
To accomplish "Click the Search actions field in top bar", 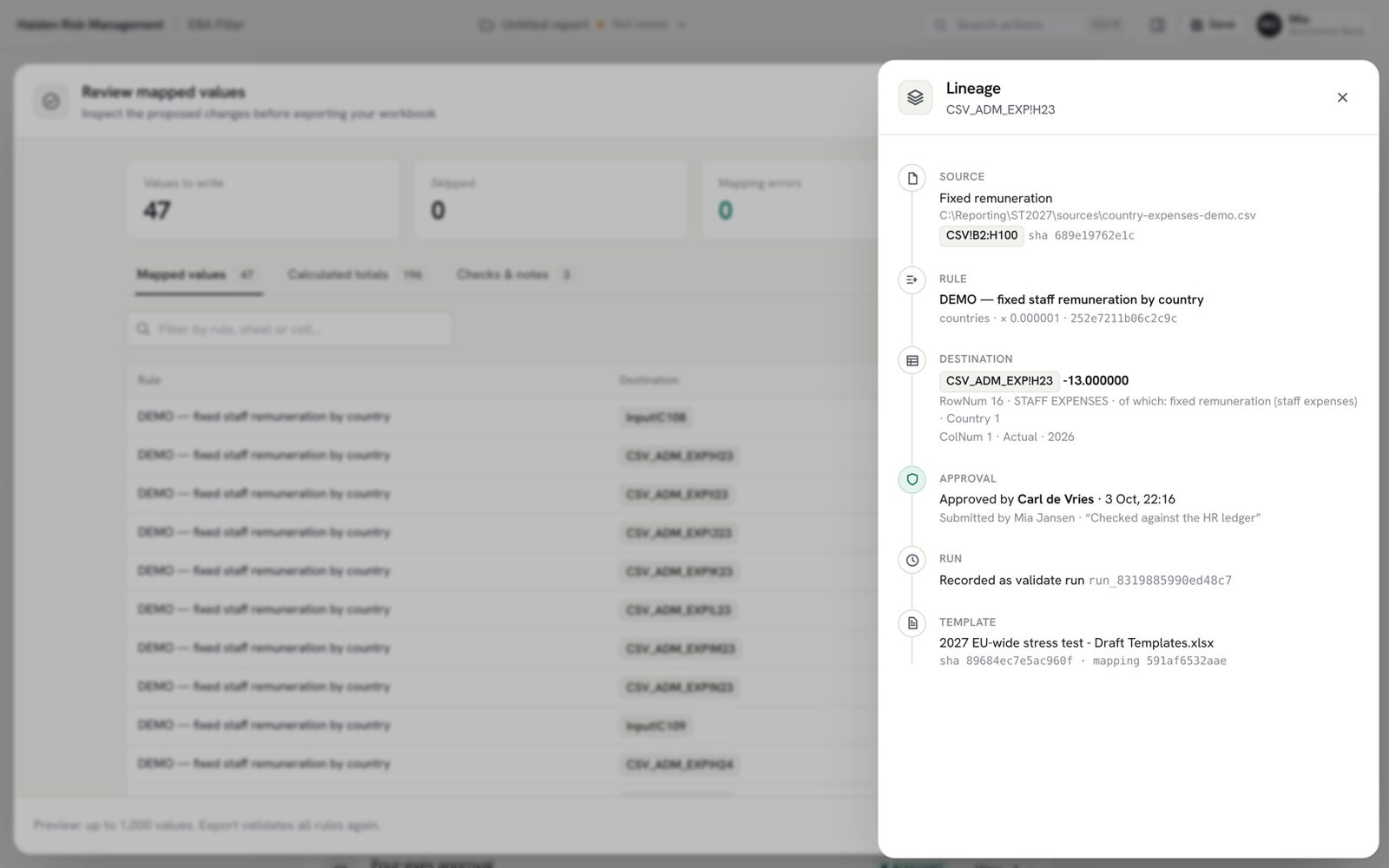I will pos(1026,24).
